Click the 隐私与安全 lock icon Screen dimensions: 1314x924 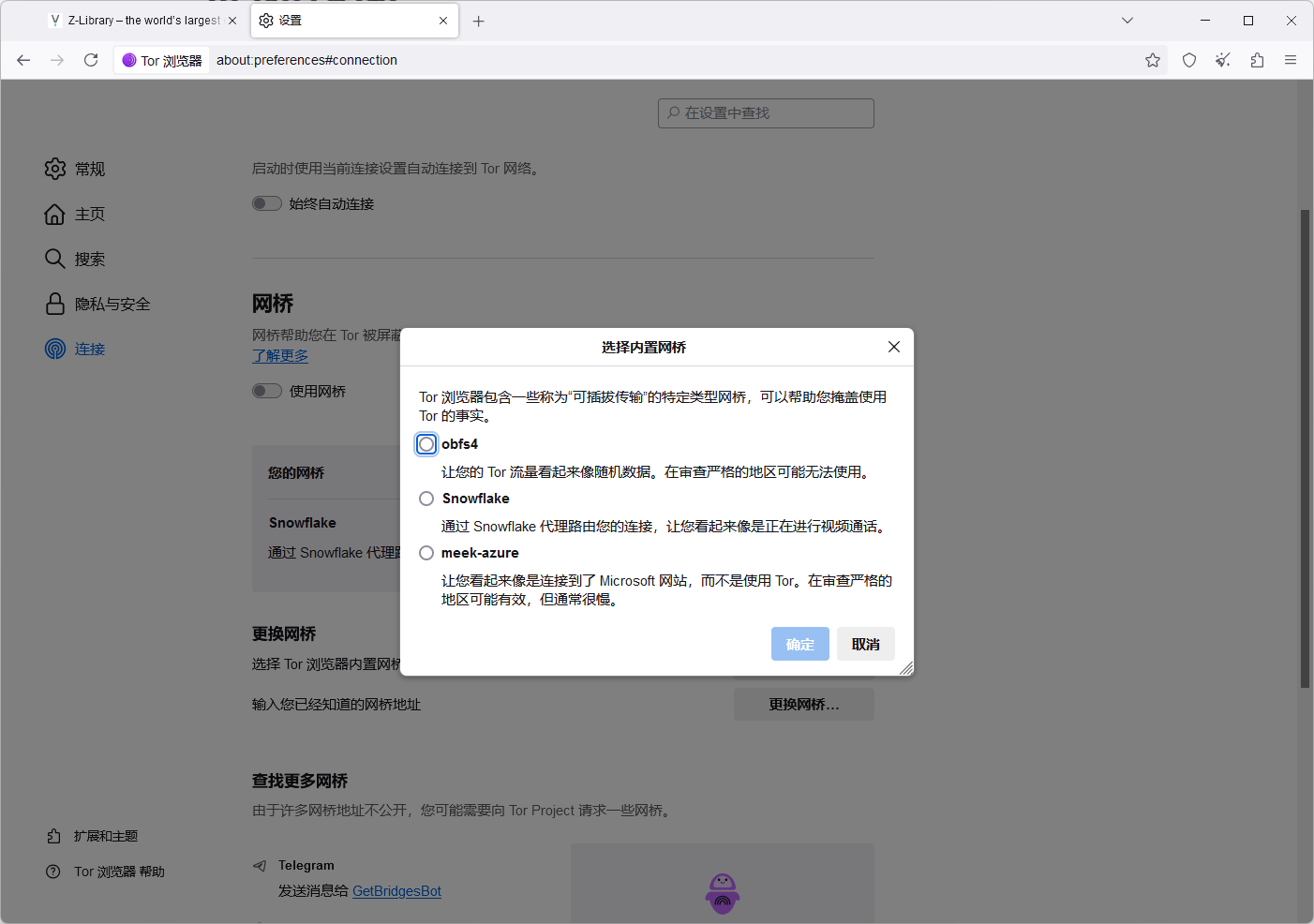point(55,304)
